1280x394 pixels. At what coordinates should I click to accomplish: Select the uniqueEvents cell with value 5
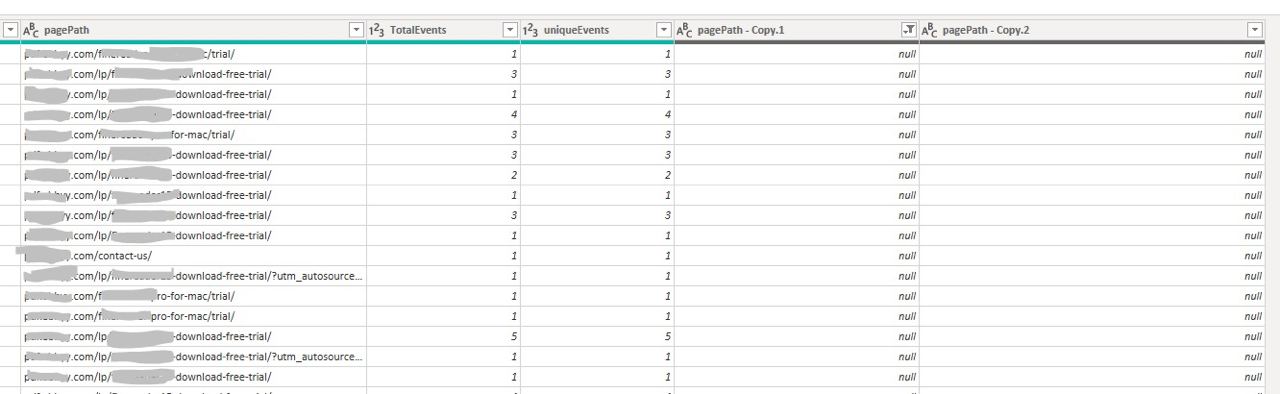point(597,337)
